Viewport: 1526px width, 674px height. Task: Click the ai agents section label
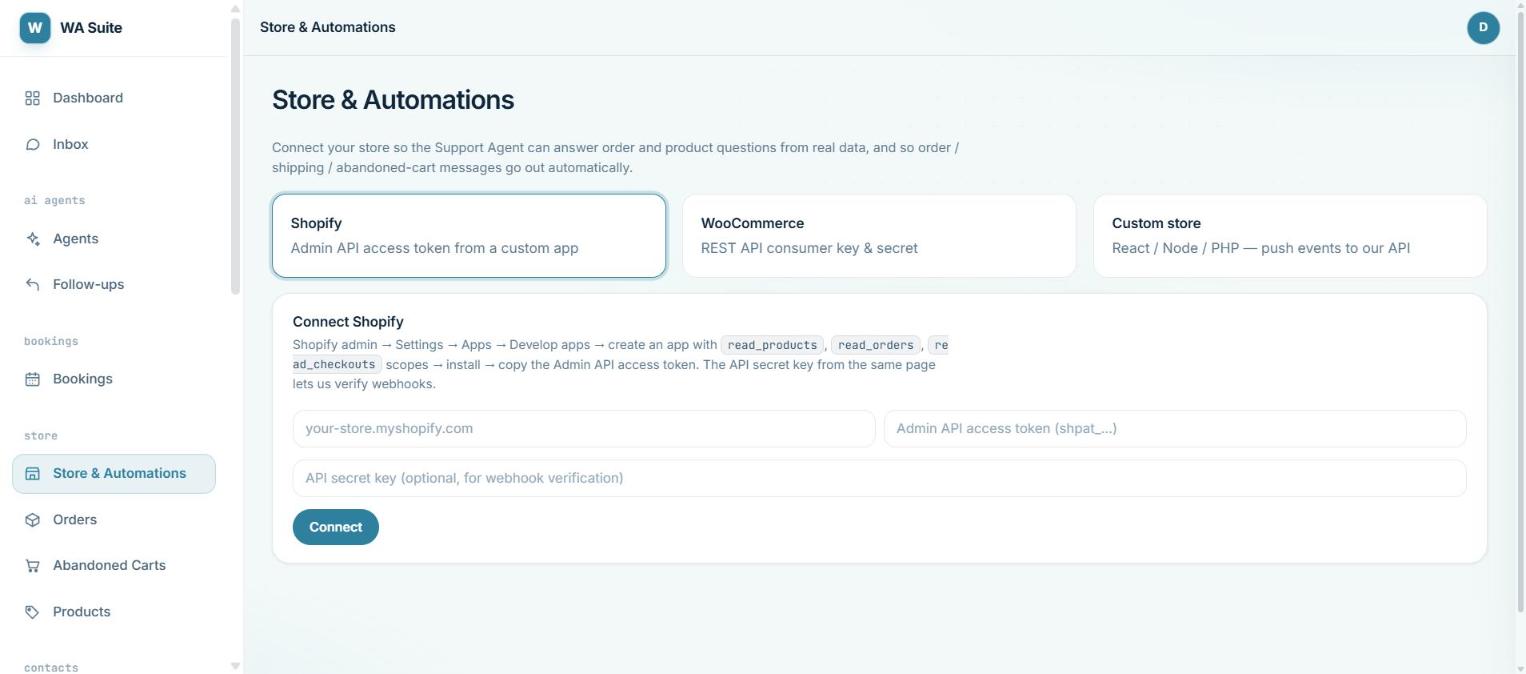[x=55, y=200]
